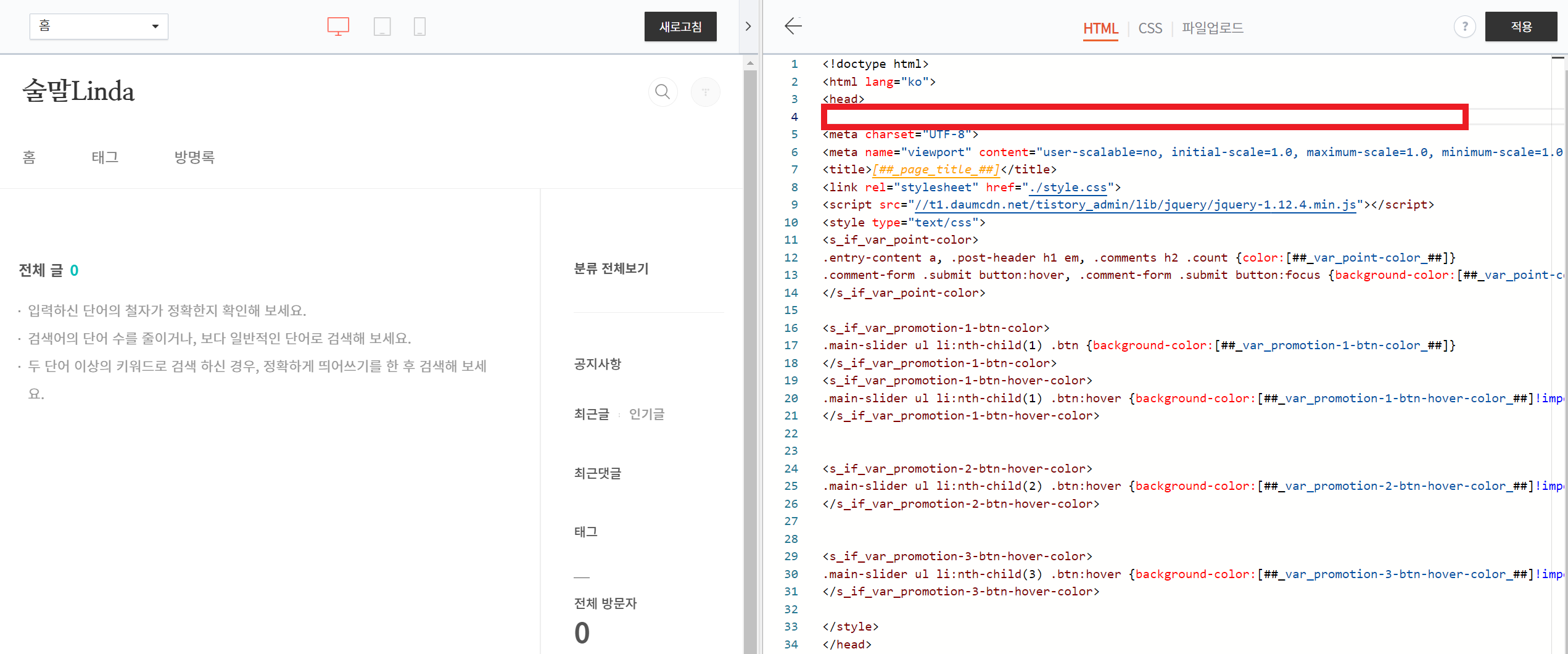Click the meta charset UTF-8 line
Viewport: 1568px width, 654px height.
click(x=900, y=135)
